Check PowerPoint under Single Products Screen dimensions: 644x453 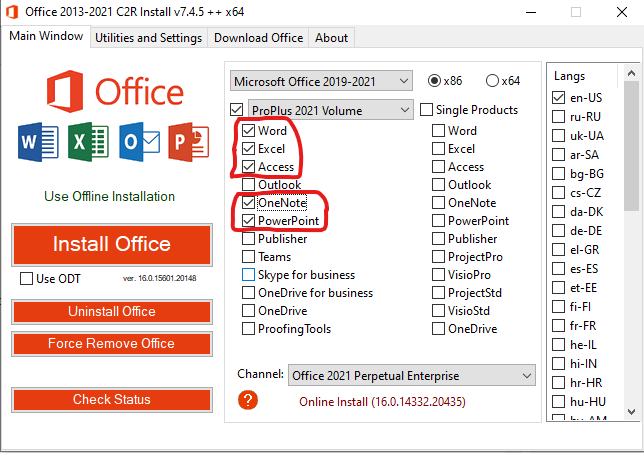click(x=438, y=221)
